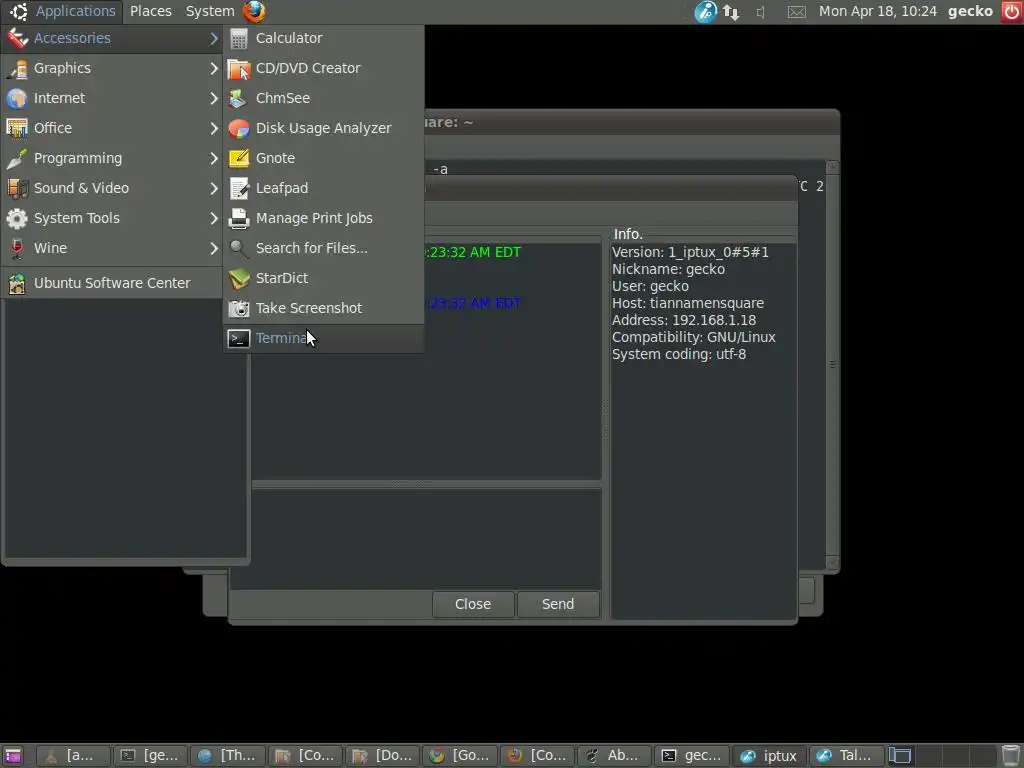Click the CD/DVD Creator folder icon
This screenshot has height=768, width=1024.
(239, 69)
